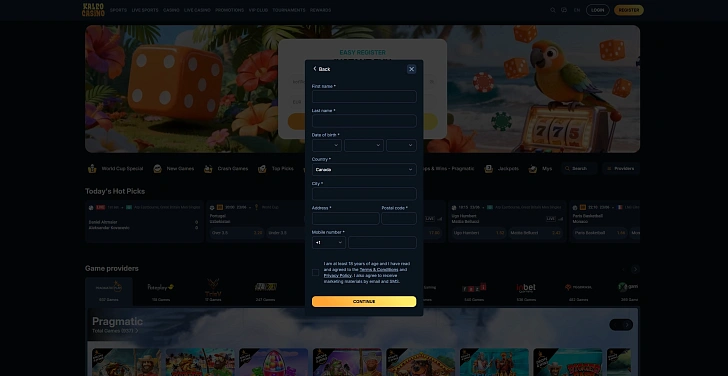Image resolution: width=728 pixels, height=376 pixels.
Task: Open the Casino menu item
Action: tap(171, 10)
